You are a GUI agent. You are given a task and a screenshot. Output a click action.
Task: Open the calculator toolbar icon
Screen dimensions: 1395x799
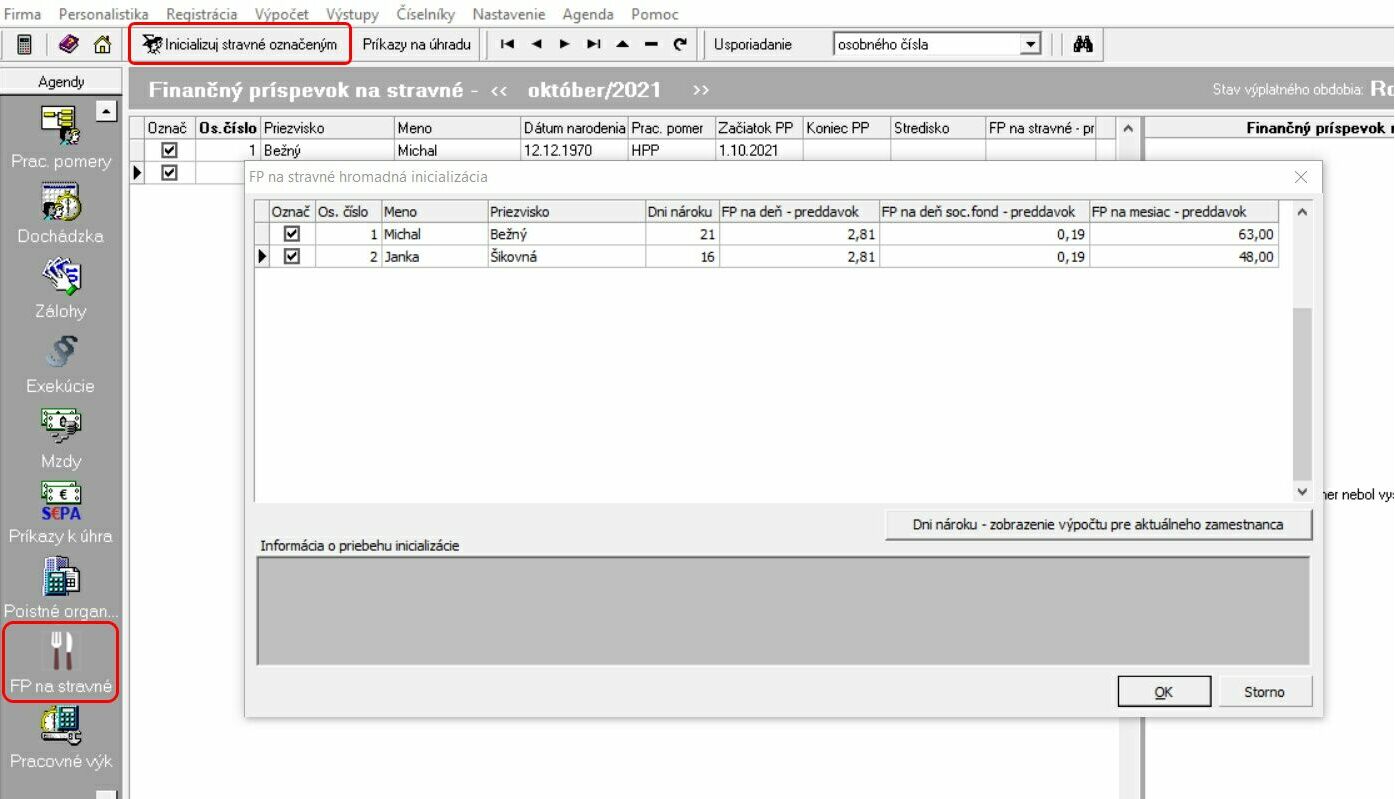click(24, 45)
